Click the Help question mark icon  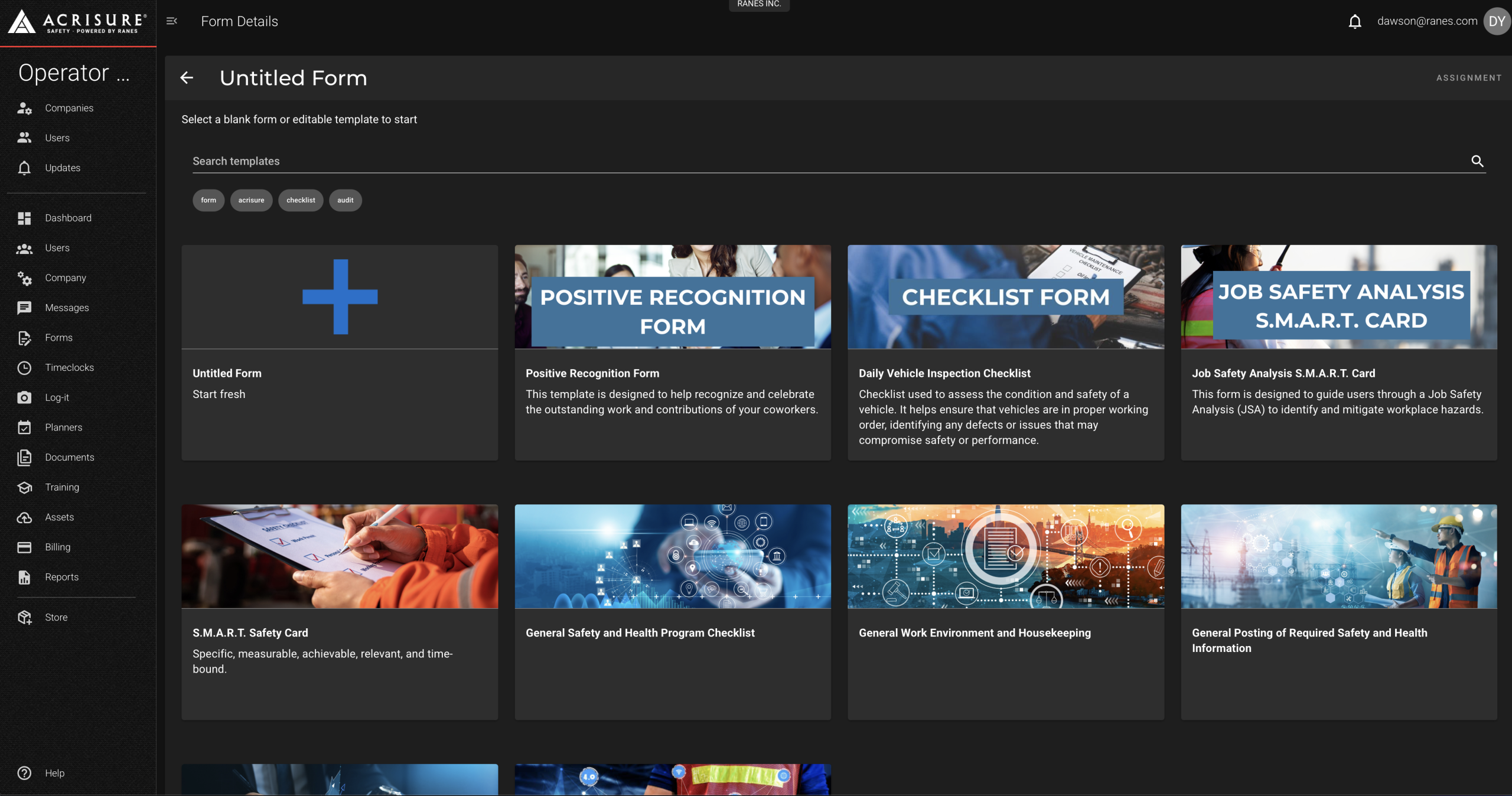pyautogui.click(x=24, y=773)
